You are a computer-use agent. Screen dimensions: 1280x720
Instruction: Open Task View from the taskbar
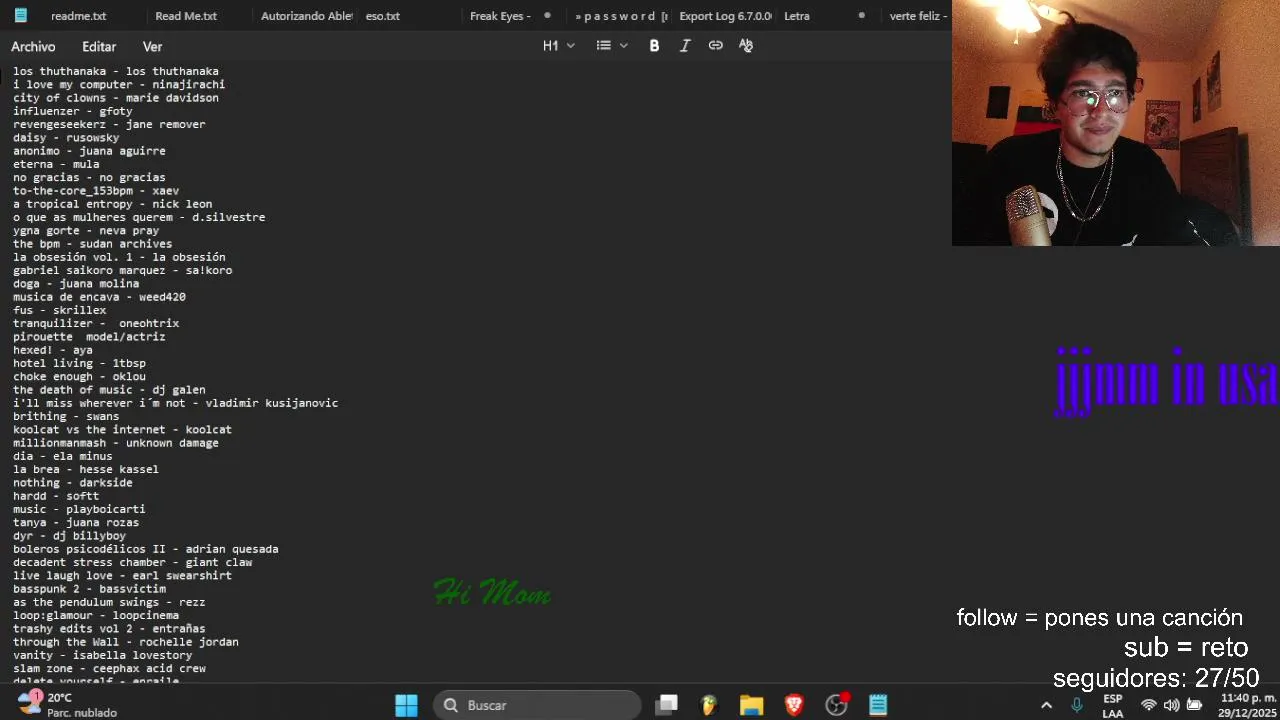coord(667,705)
